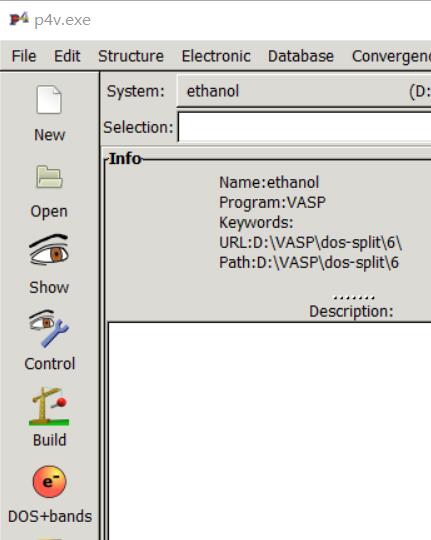Click into the Selection input field
This screenshot has width=431, height=540.
tap(305, 127)
